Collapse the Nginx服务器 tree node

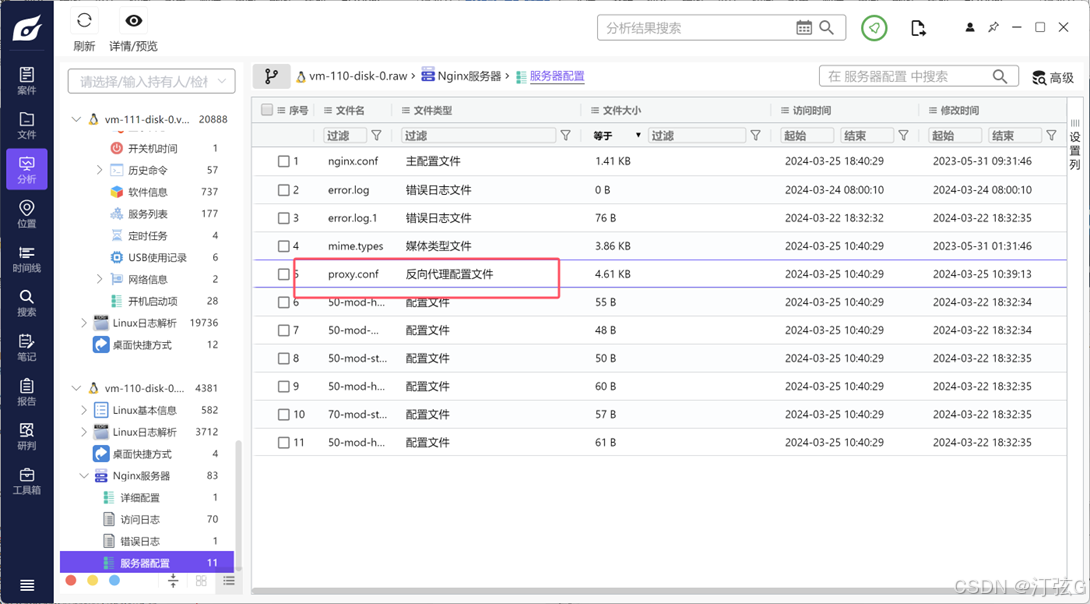(x=84, y=476)
